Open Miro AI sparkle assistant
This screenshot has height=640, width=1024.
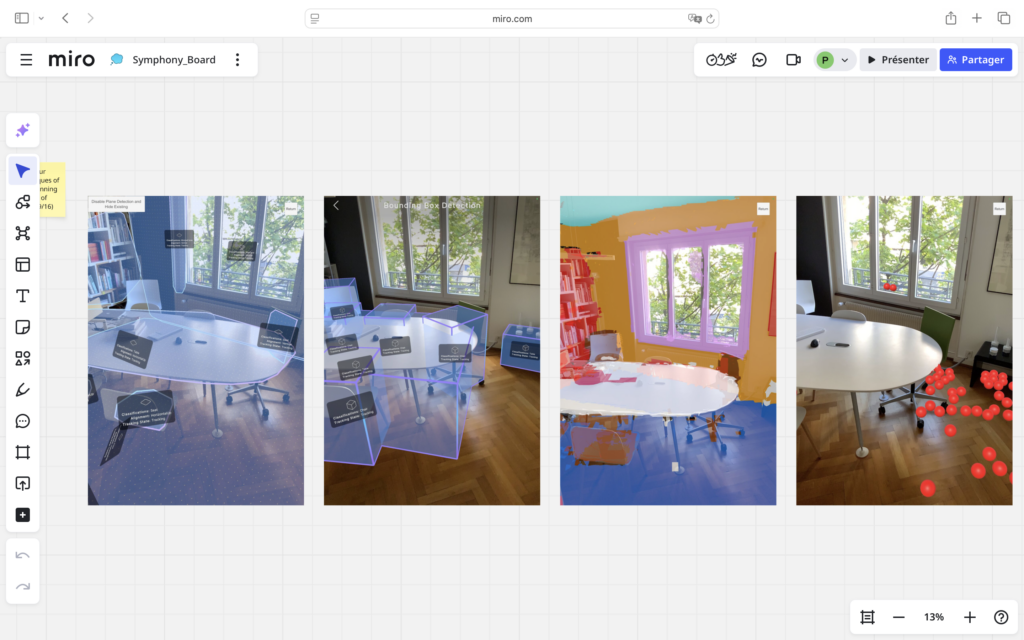pos(22,130)
